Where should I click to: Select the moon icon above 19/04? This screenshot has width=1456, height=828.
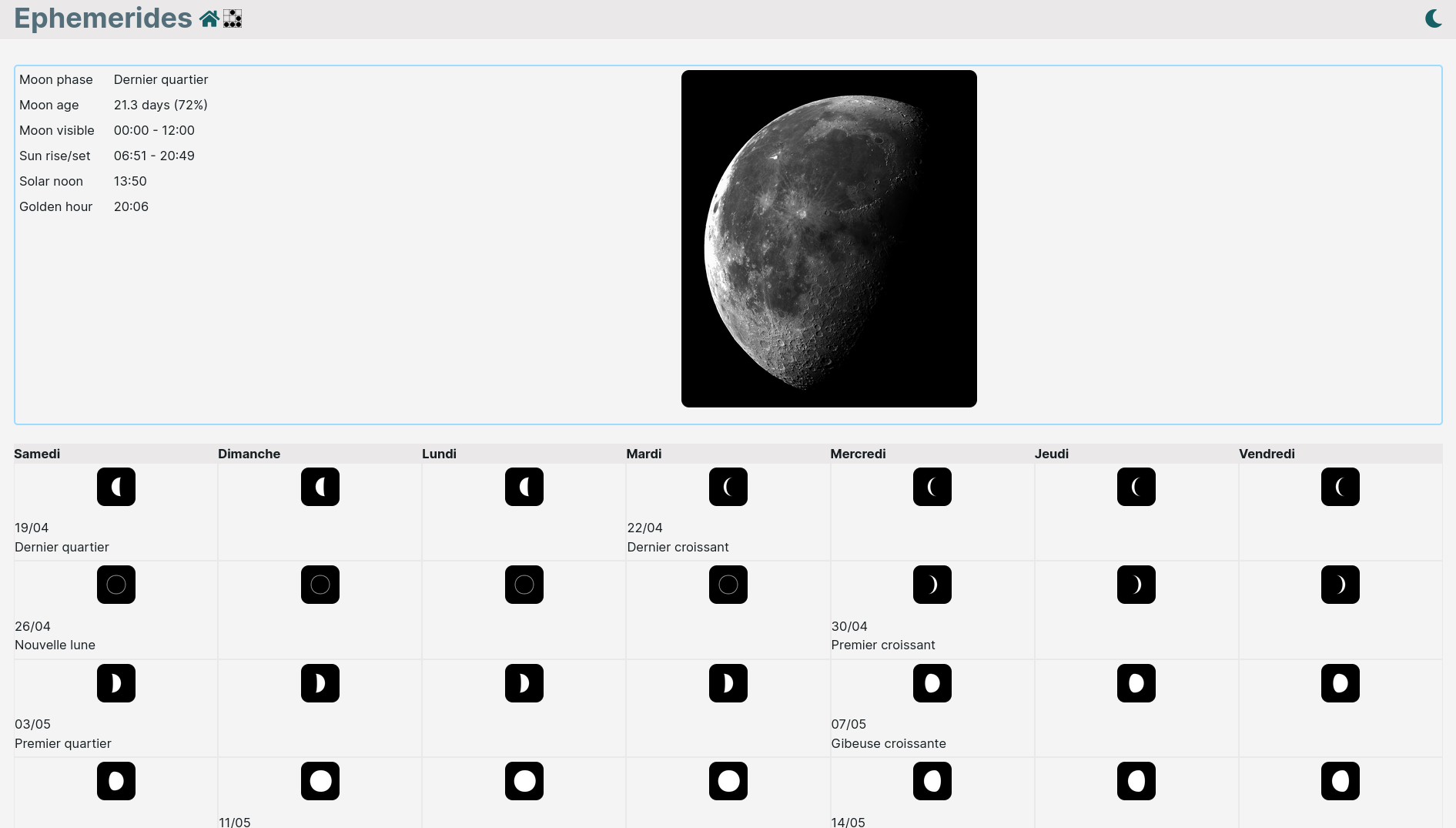point(116,487)
